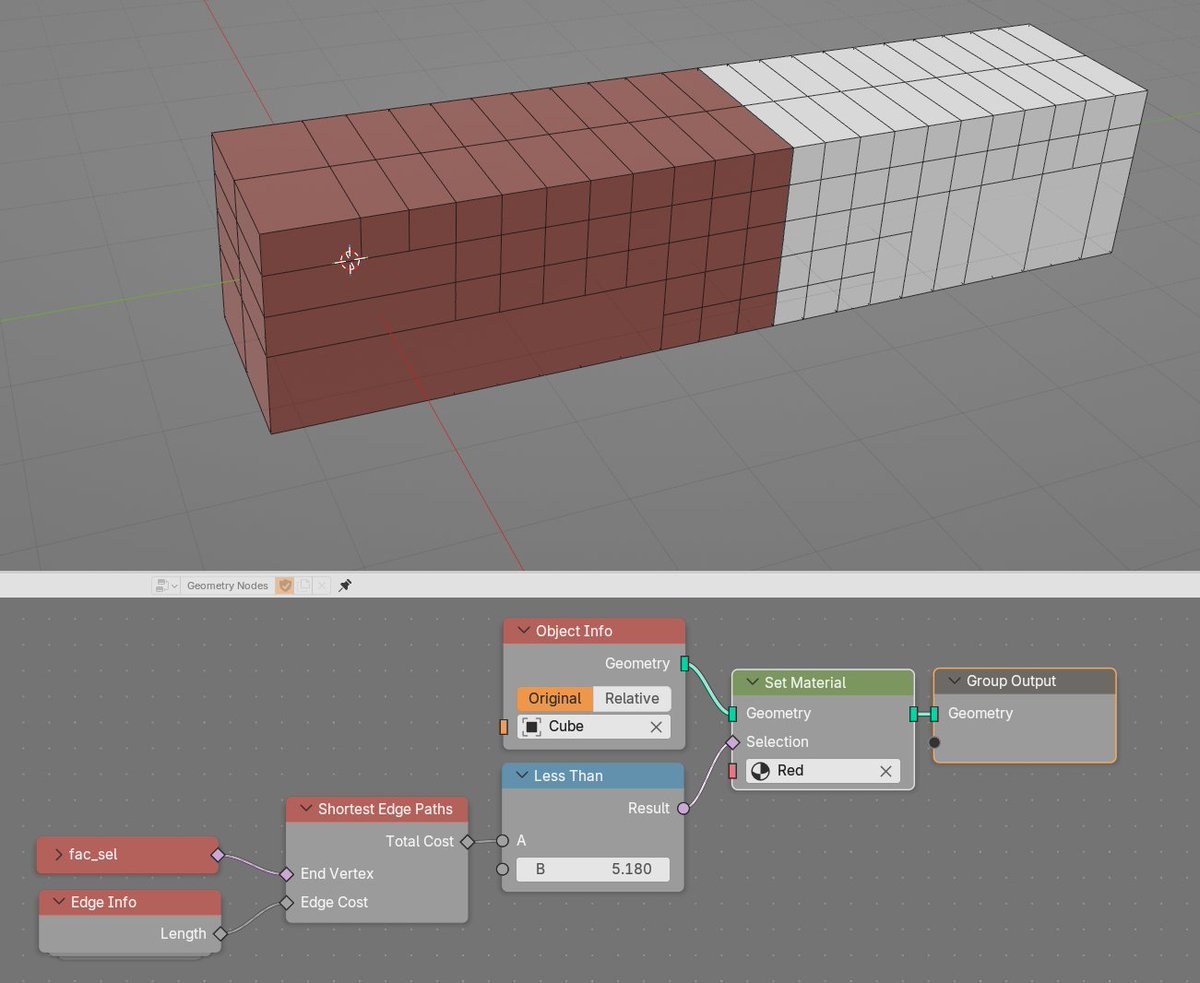
Task: Open the Red material selector
Action: coord(822,771)
